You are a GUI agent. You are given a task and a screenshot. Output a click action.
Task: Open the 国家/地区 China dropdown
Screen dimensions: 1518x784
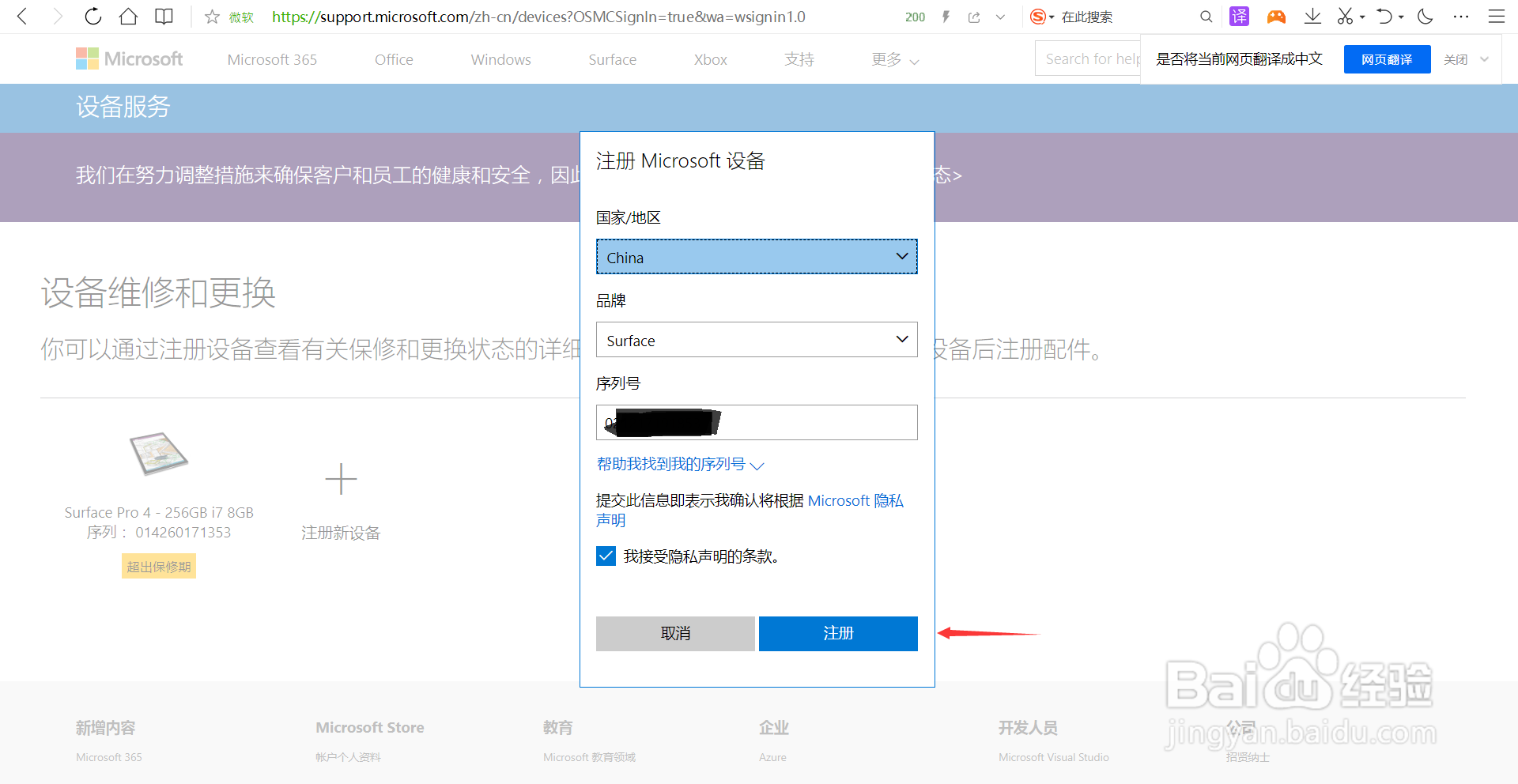click(757, 257)
